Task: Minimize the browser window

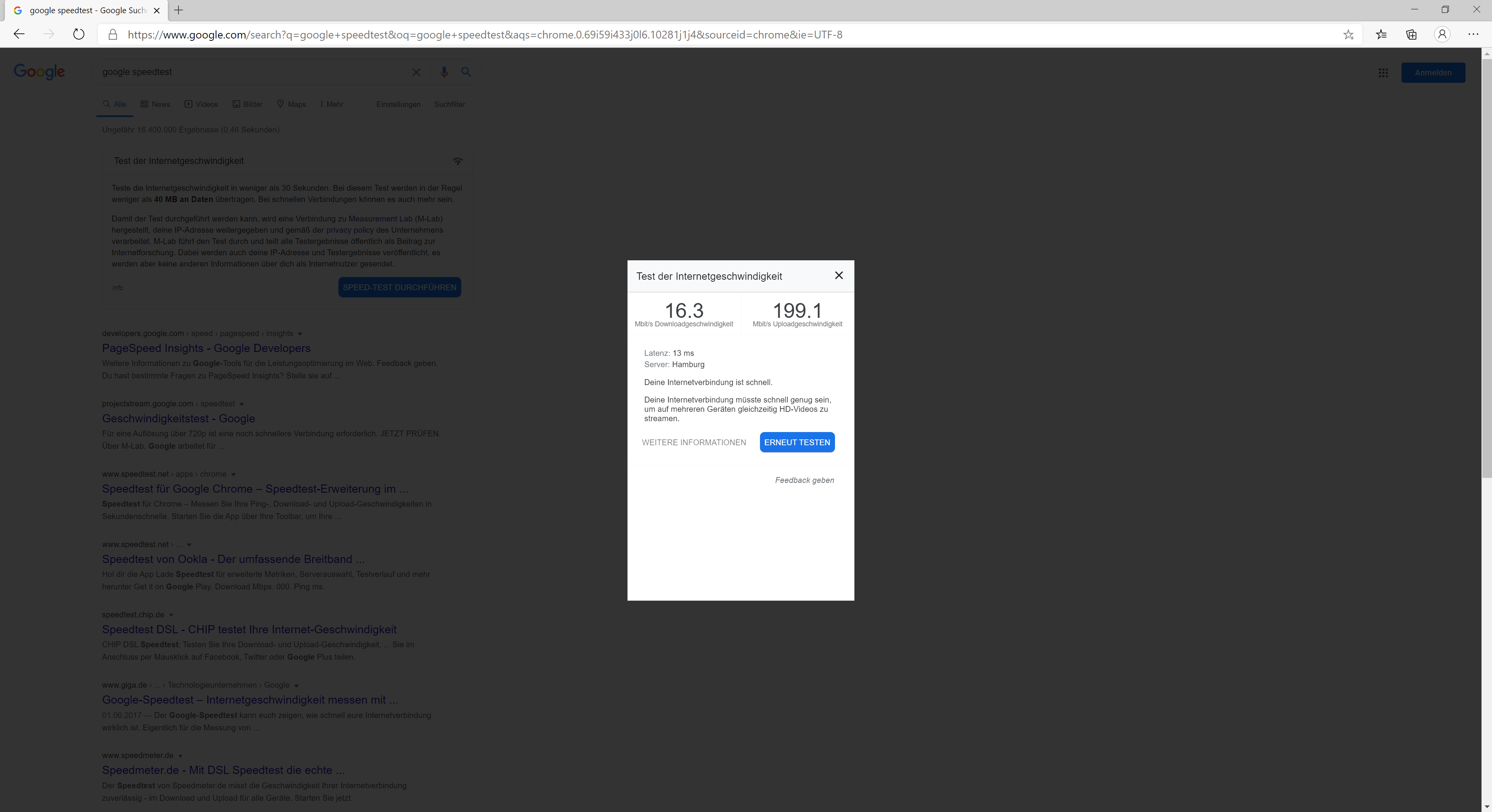Action: (1414, 10)
